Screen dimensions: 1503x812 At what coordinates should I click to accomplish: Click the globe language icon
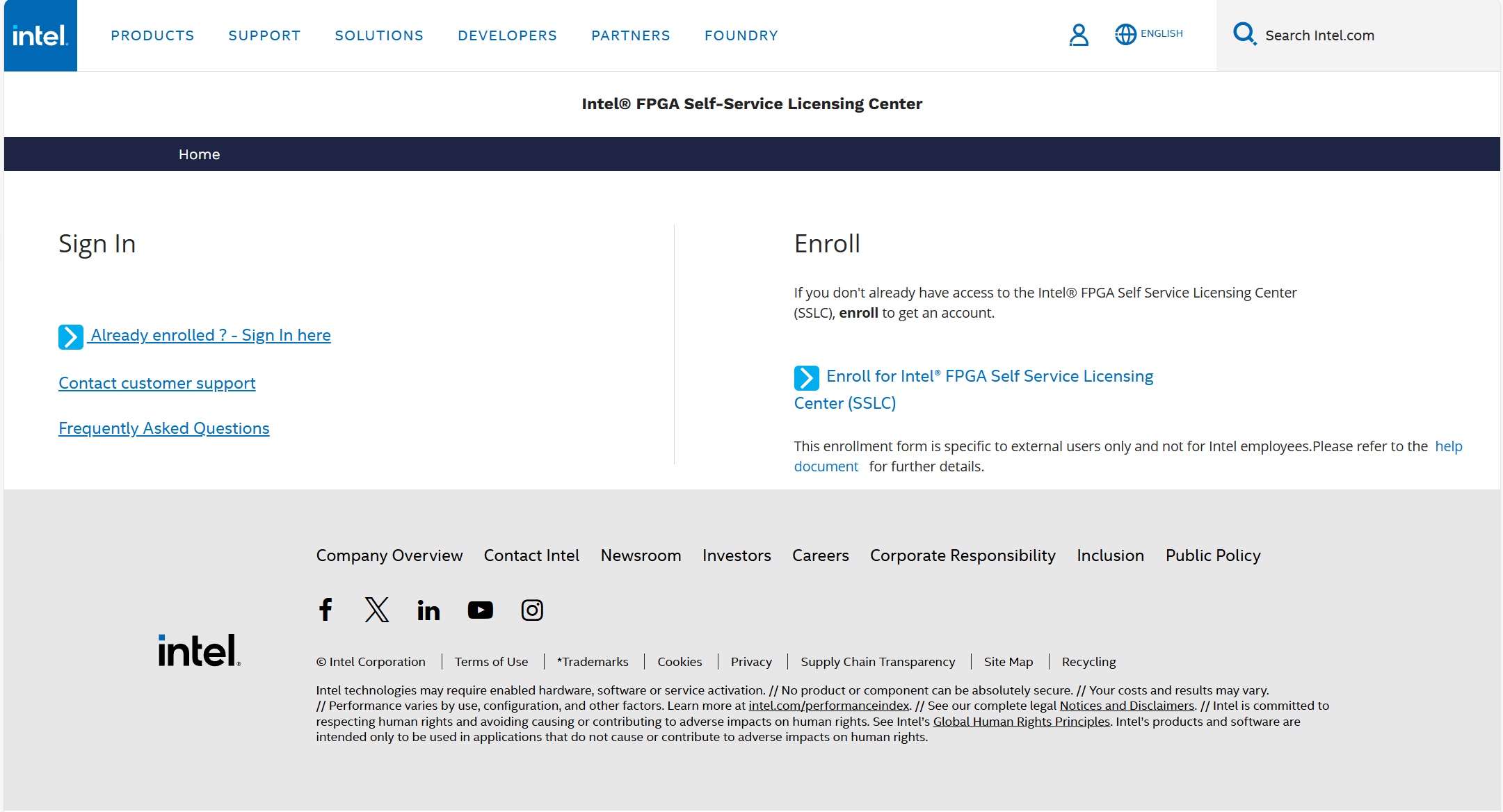pos(1125,34)
